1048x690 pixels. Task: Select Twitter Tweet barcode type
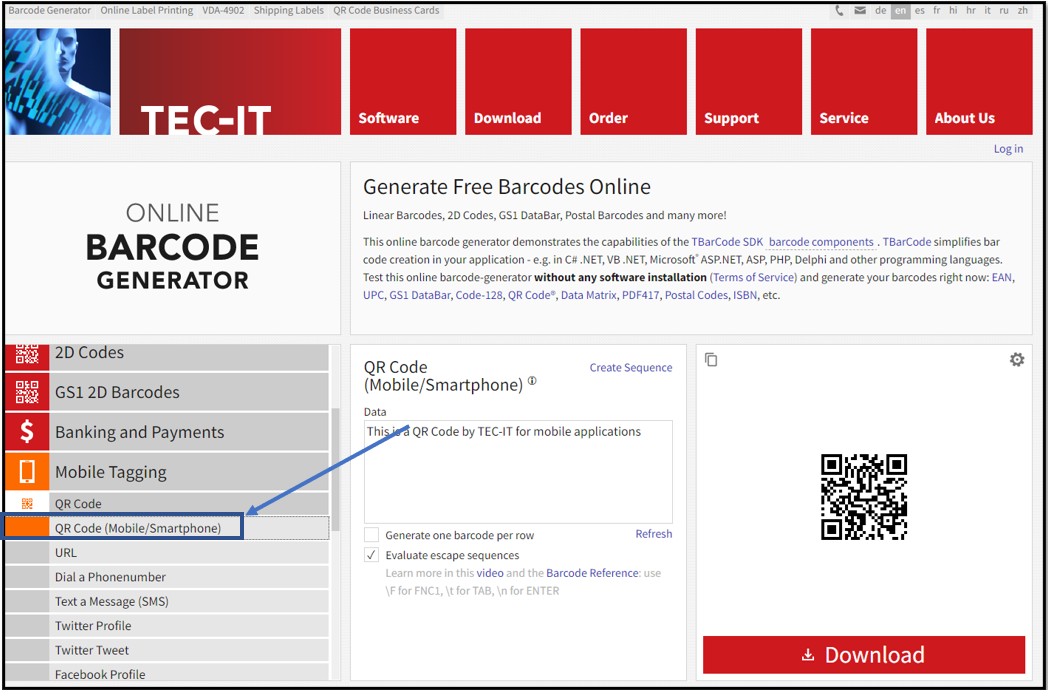167,650
